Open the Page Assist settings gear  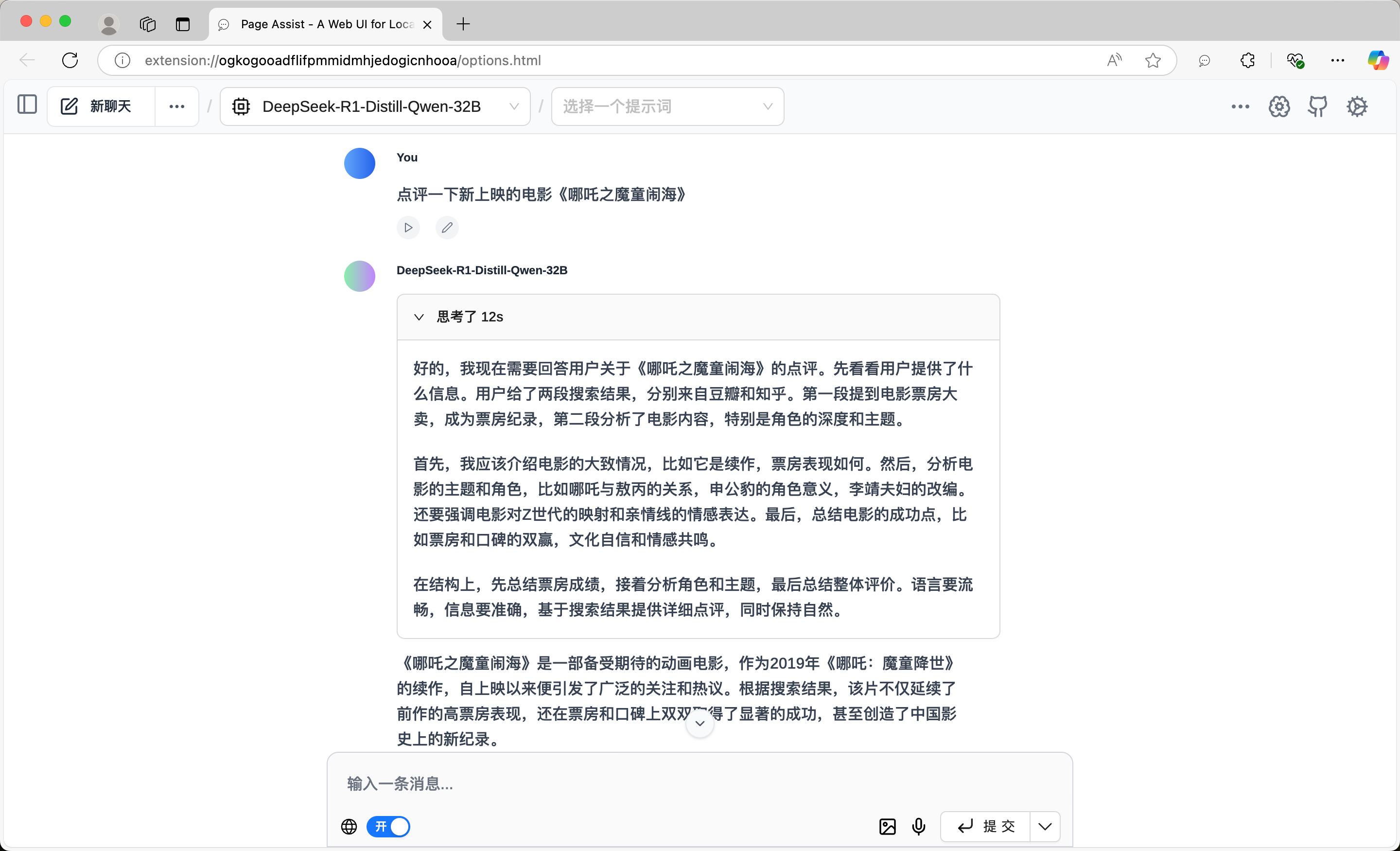(1357, 106)
